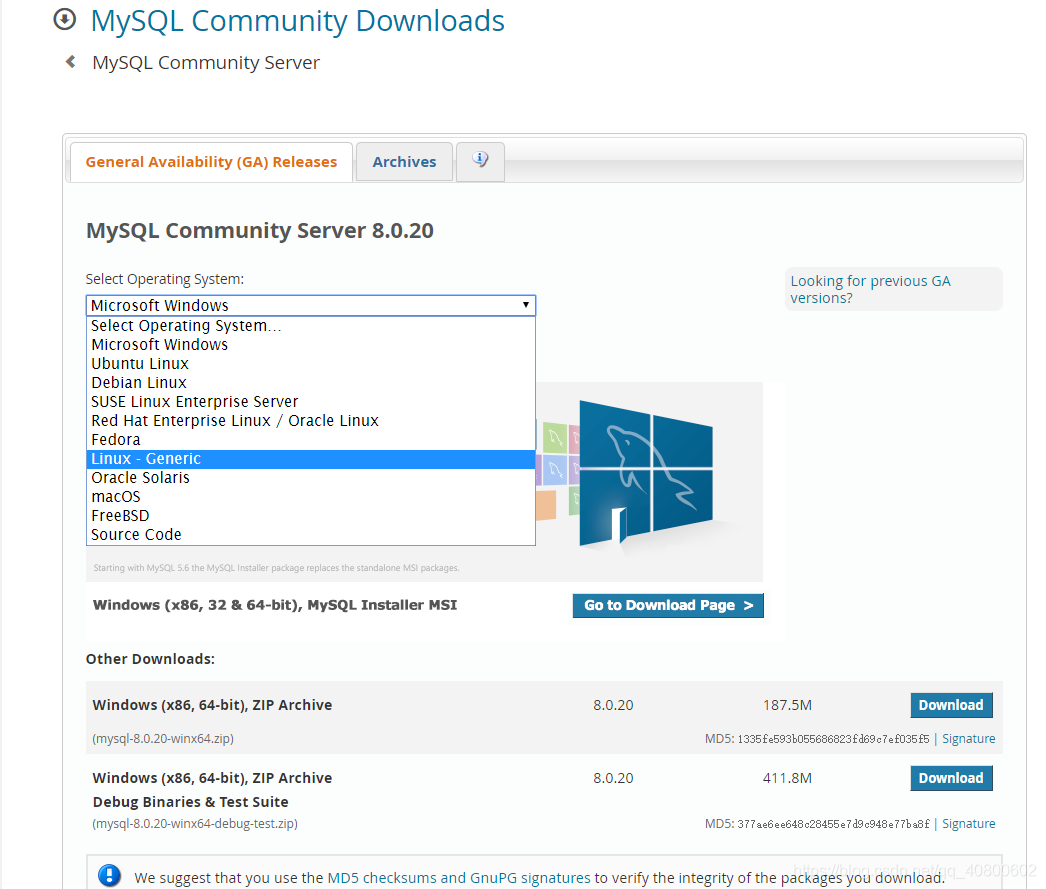Select SUSE Linux Enterprise Server option

tap(311, 401)
